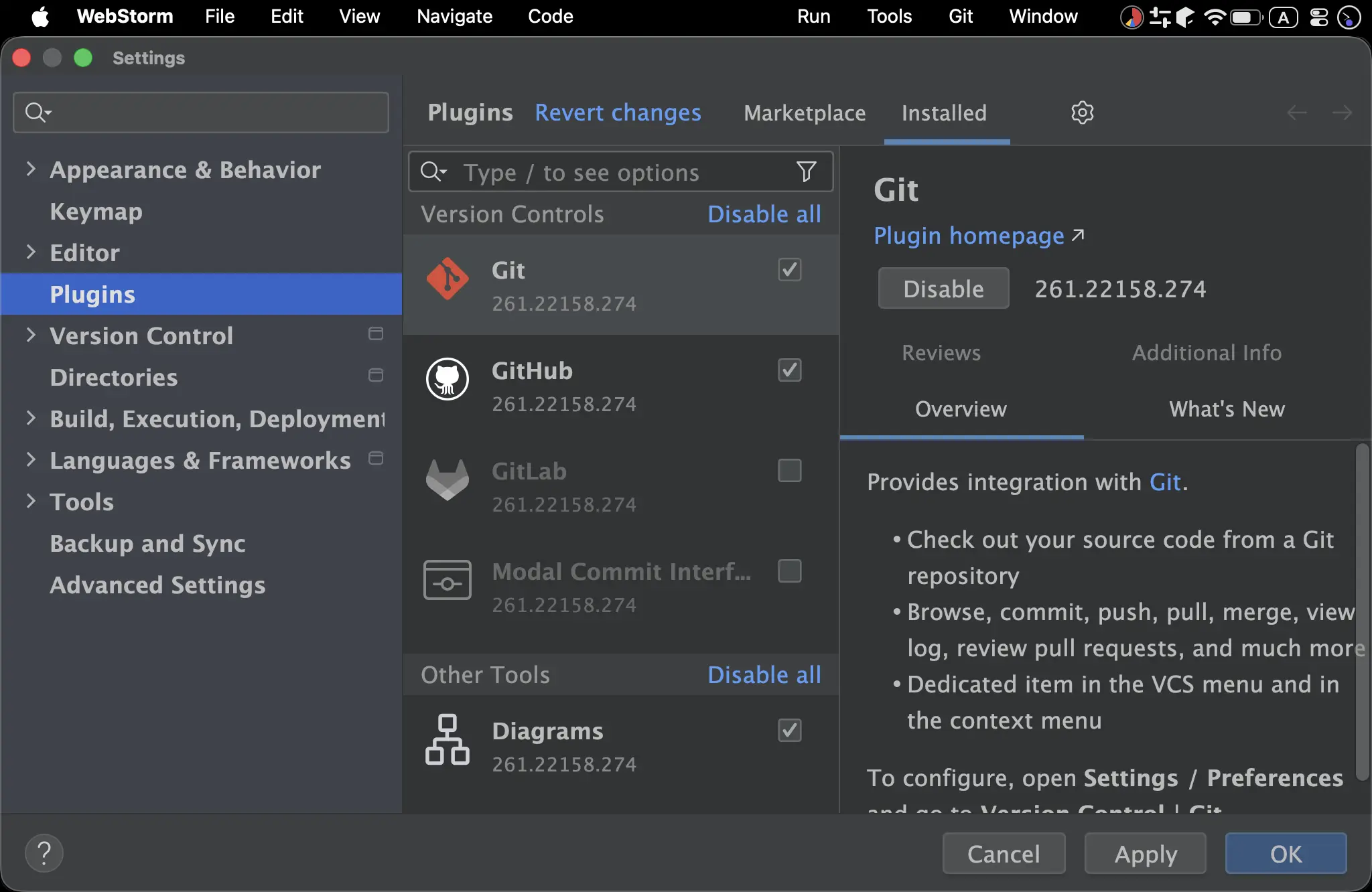Switch to the What's New tab
The height and width of the screenshot is (892, 1372).
point(1227,408)
